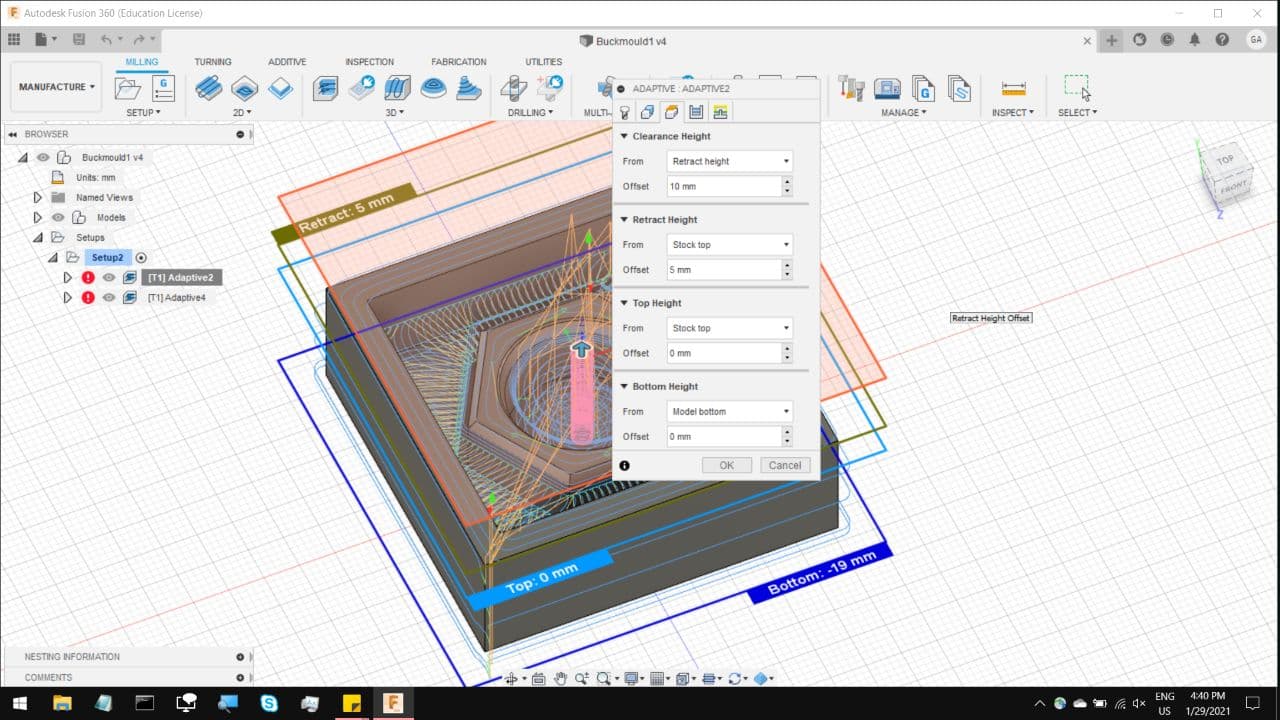The height and width of the screenshot is (720, 1280).
Task: Open the Help question mark
Action: pyautogui.click(x=1222, y=40)
